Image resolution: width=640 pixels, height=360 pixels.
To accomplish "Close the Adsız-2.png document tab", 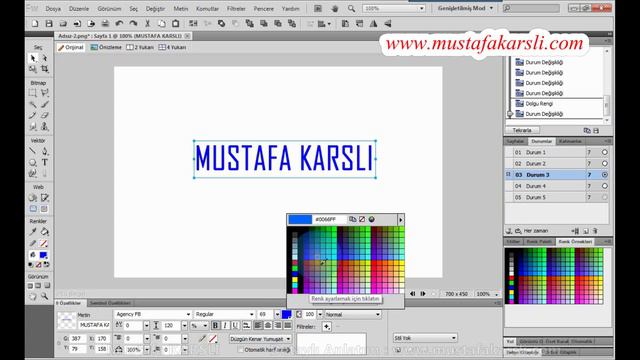I will point(187,36).
